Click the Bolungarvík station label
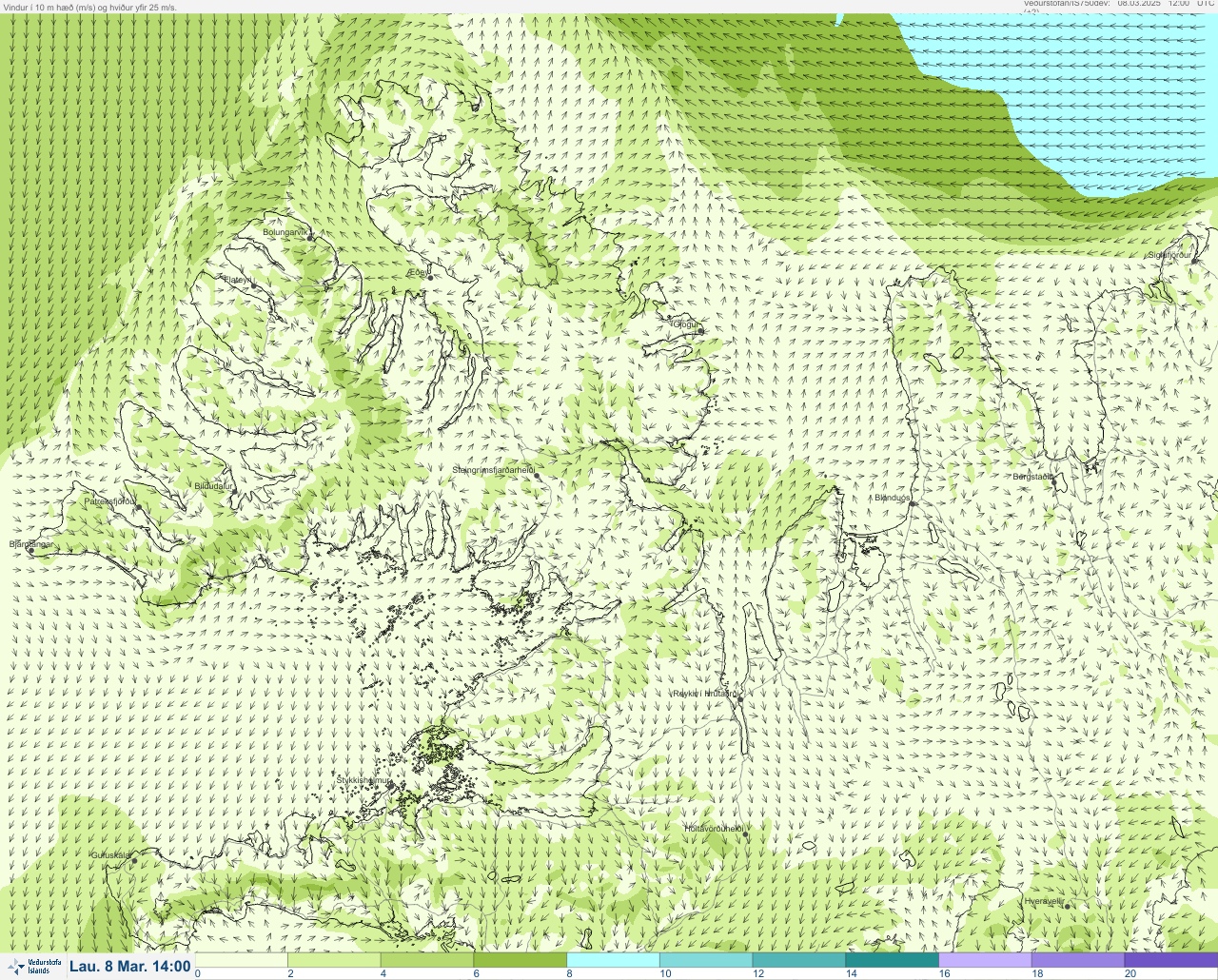1218x980 pixels. coord(285,231)
